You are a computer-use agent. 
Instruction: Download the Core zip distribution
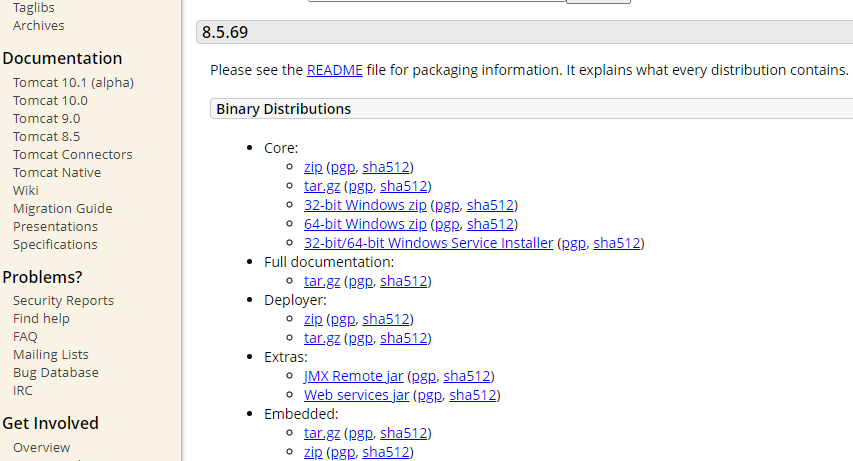[x=313, y=167]
